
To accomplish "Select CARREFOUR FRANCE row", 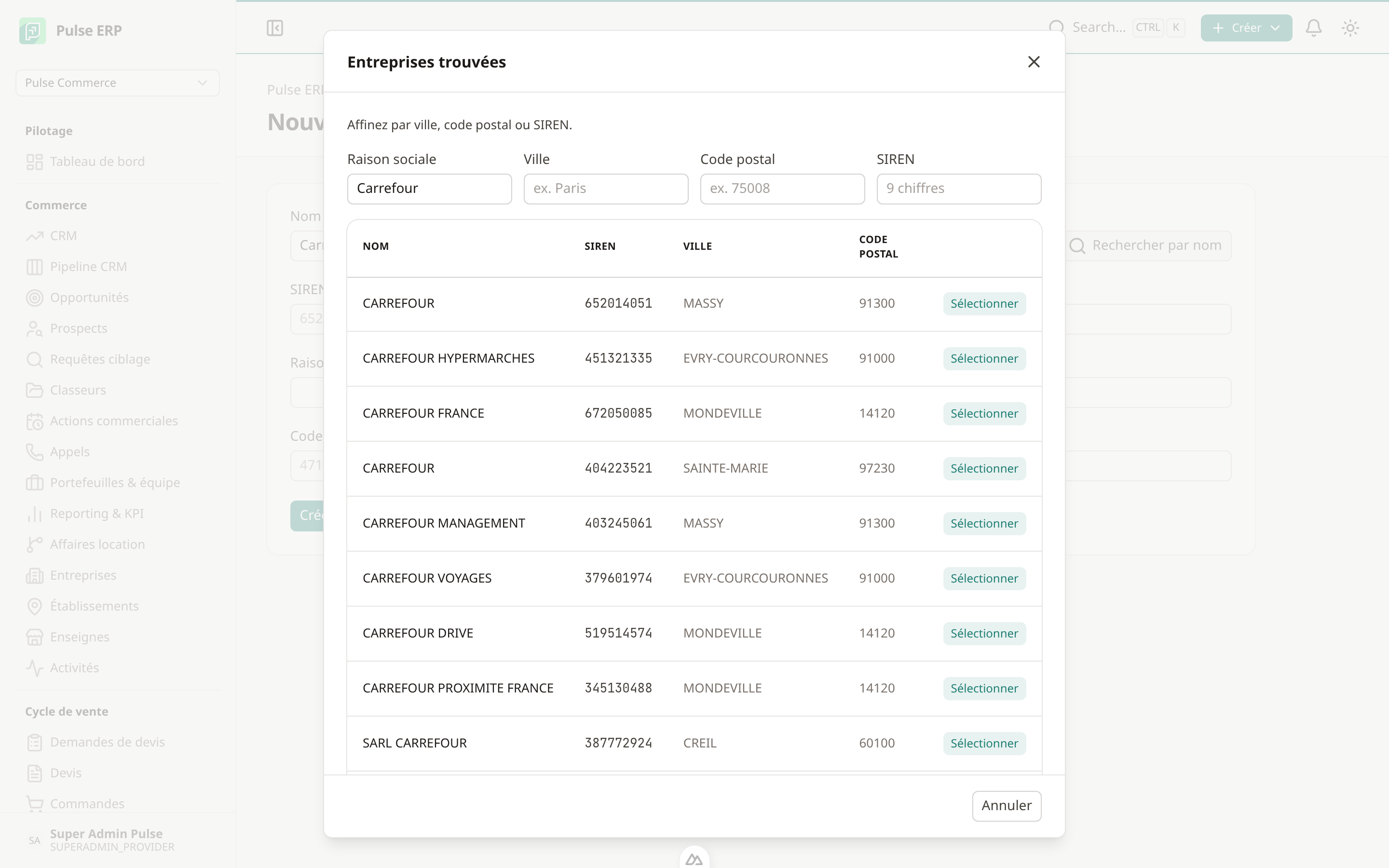I will [984, 414].
